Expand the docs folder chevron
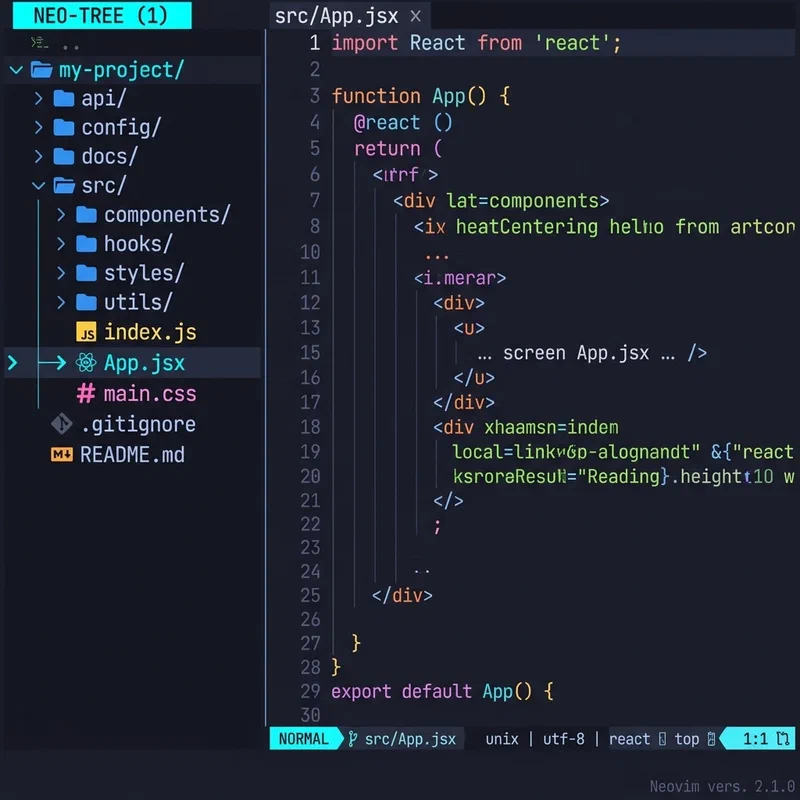800x800 pixels. [39, 157]
